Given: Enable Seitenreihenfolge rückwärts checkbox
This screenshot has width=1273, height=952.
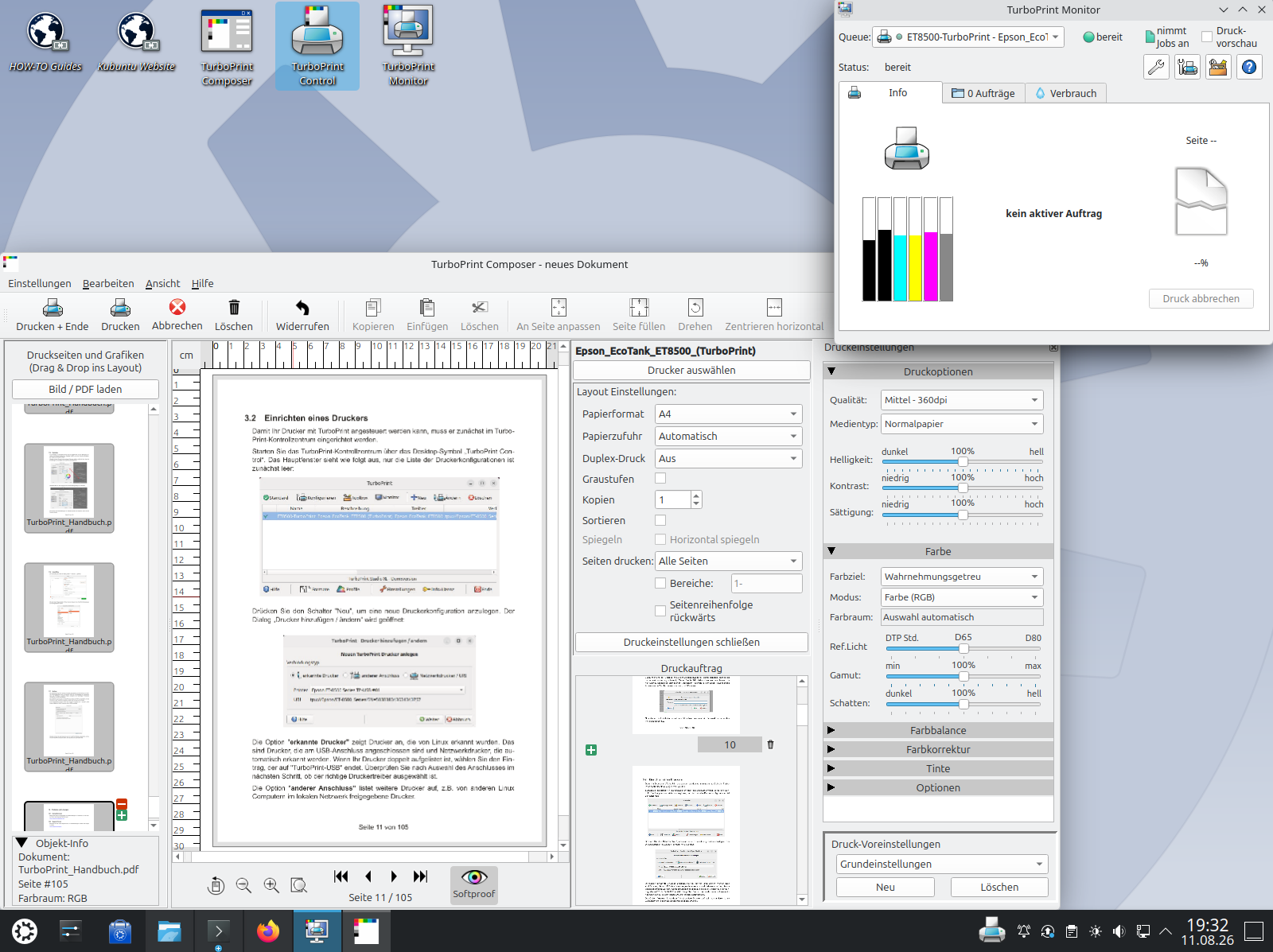Looking at the screenshot, I should pyautogui.click(x=660, y=611).
